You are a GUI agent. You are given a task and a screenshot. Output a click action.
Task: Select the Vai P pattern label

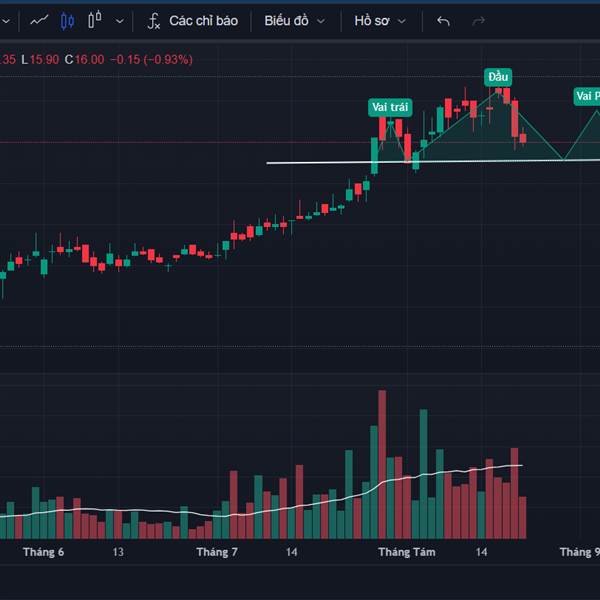click(x=587, y=96)
